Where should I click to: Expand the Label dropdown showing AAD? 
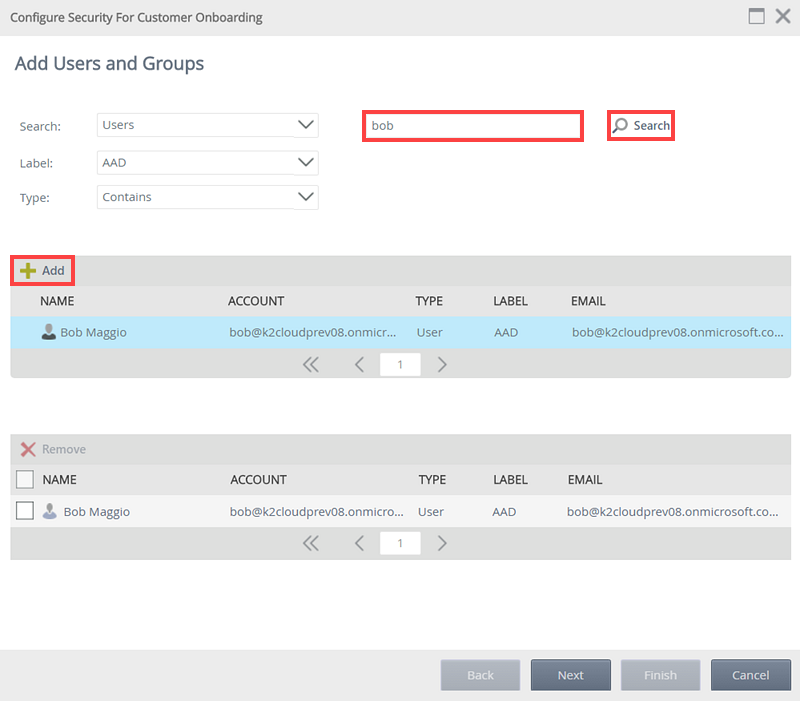tap(208, 162)
